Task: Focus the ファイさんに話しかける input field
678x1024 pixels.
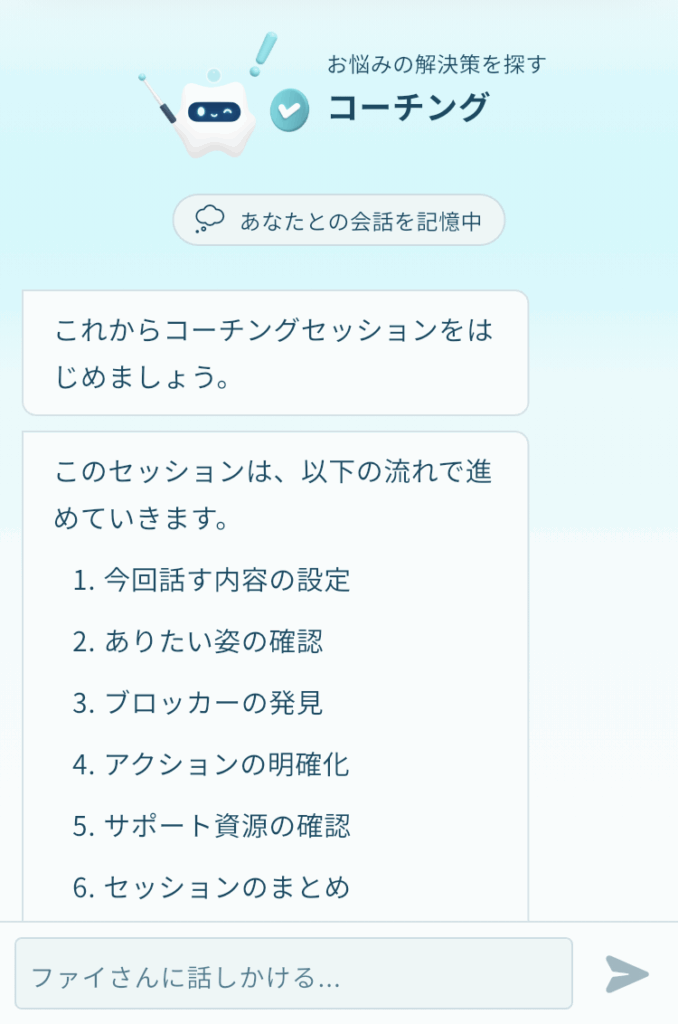Action: click(294, 973)
